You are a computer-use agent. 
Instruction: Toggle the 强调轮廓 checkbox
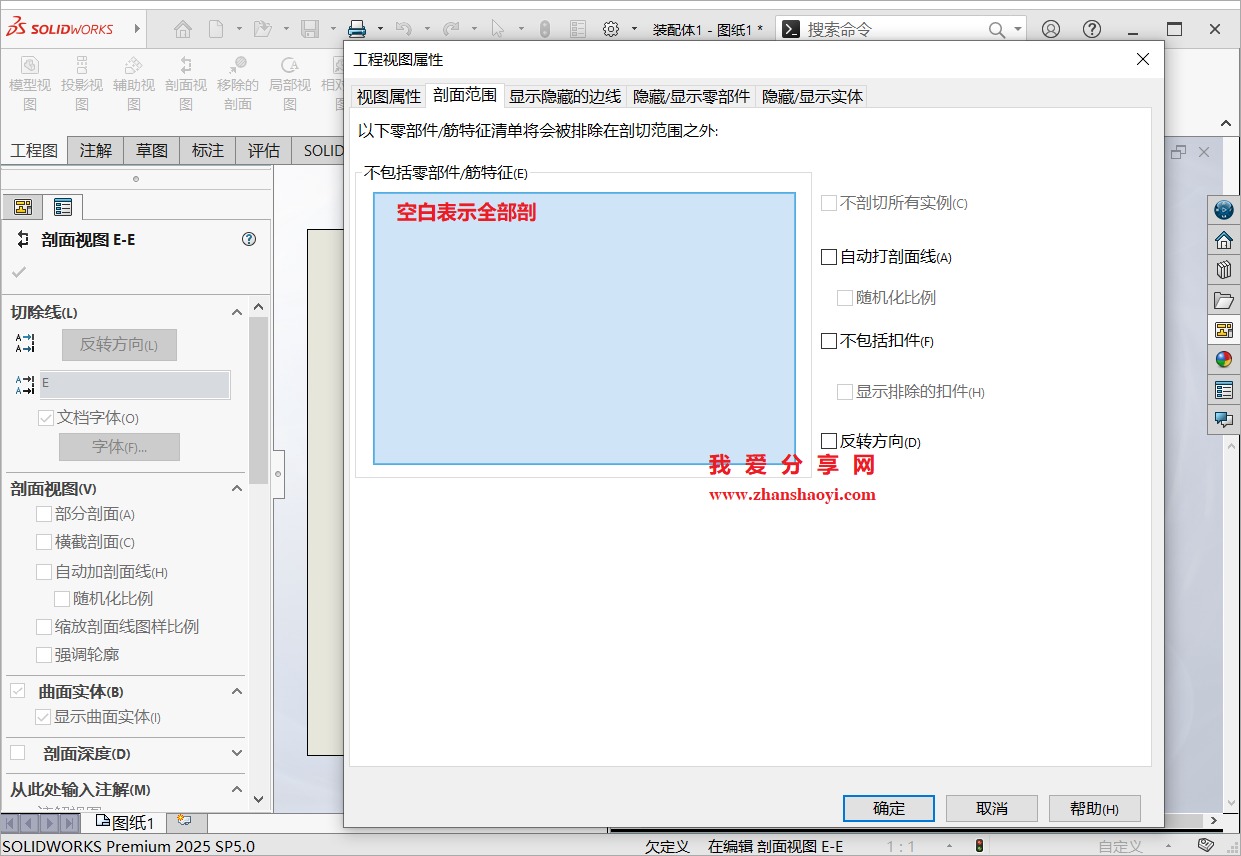click(x=44, y=655)
